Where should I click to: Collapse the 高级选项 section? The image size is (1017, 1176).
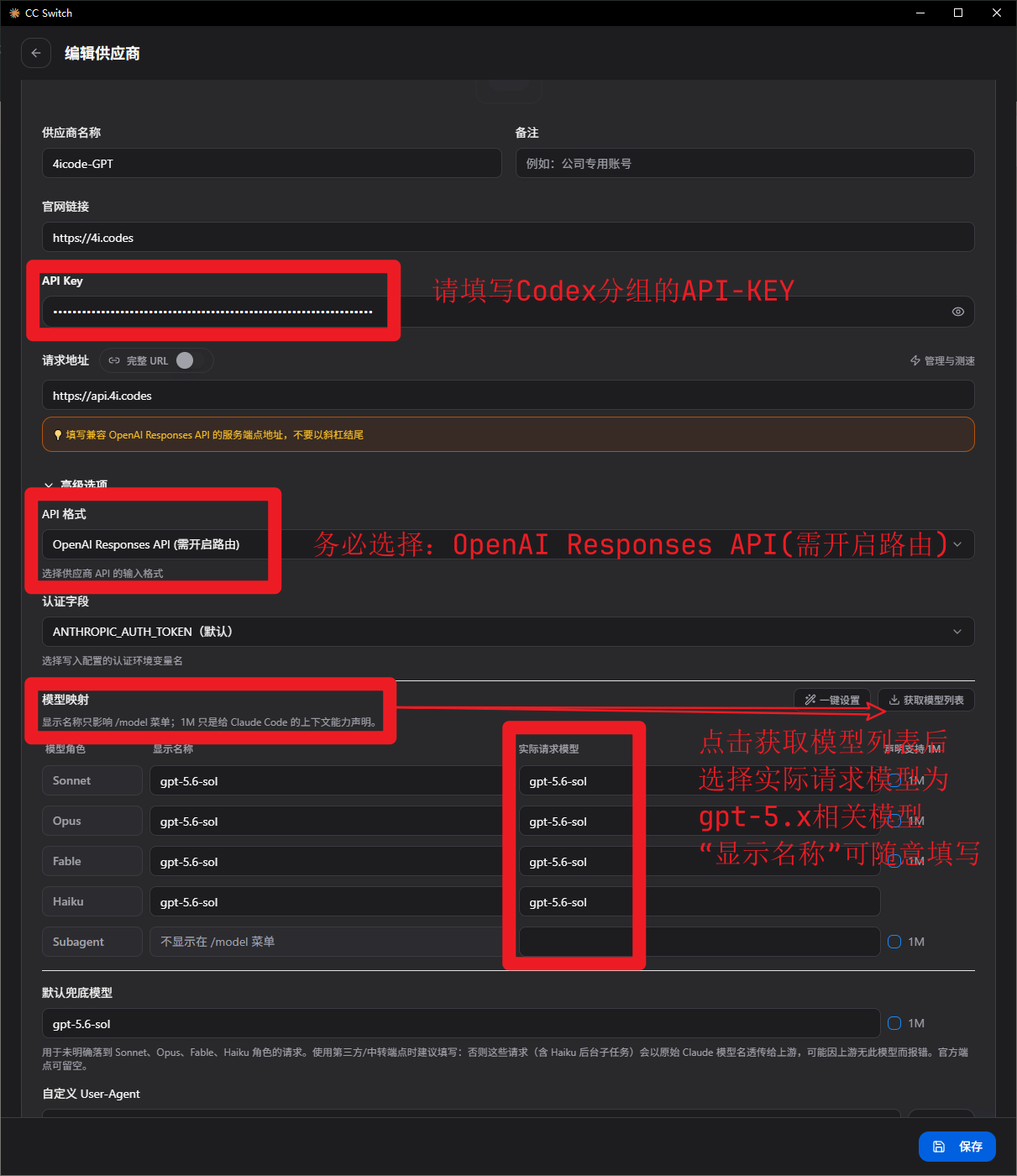coord(76,486)
